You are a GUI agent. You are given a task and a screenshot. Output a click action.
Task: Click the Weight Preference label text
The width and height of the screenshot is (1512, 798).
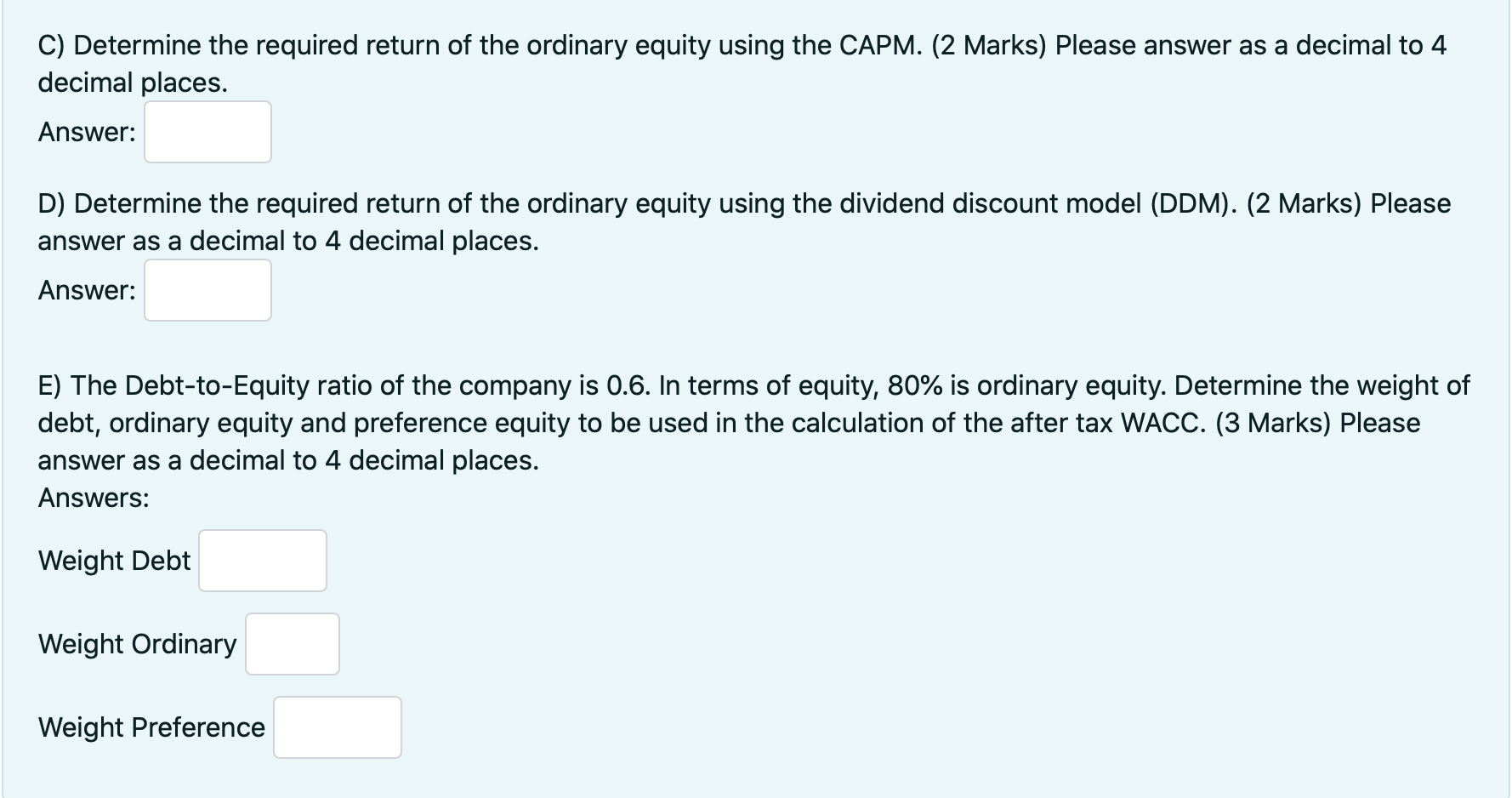(x=151, y=727)
